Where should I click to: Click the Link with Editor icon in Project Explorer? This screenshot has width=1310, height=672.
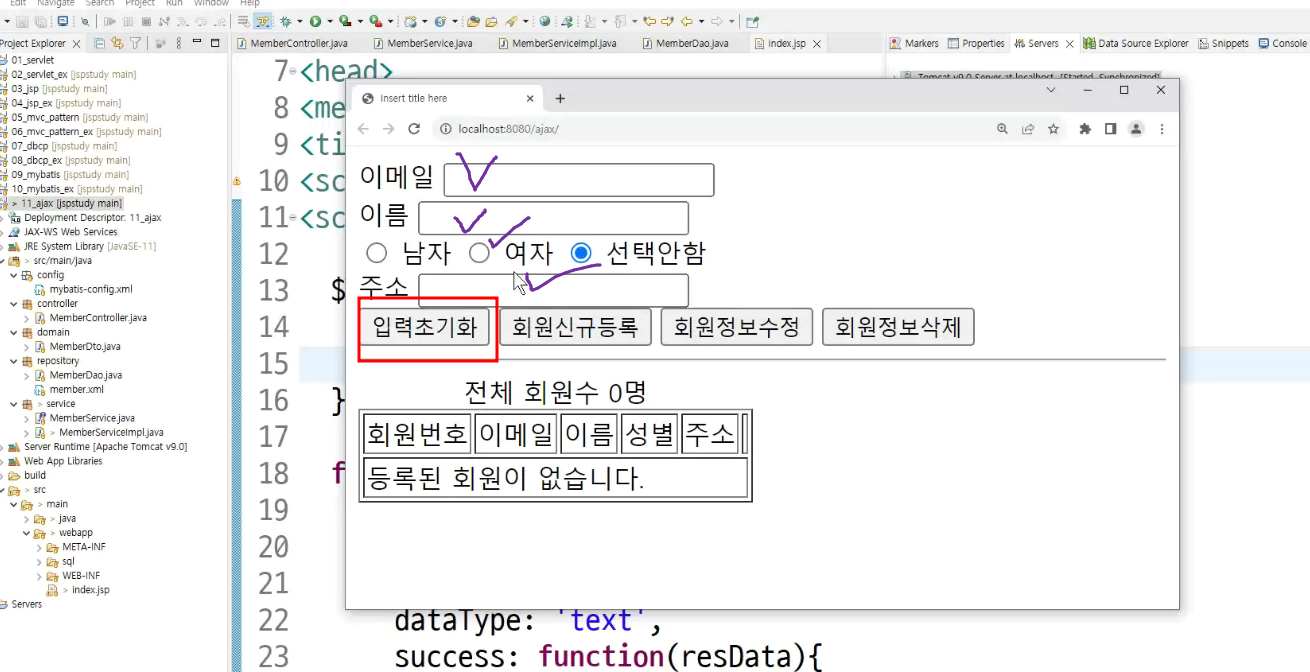click(117, 43)
